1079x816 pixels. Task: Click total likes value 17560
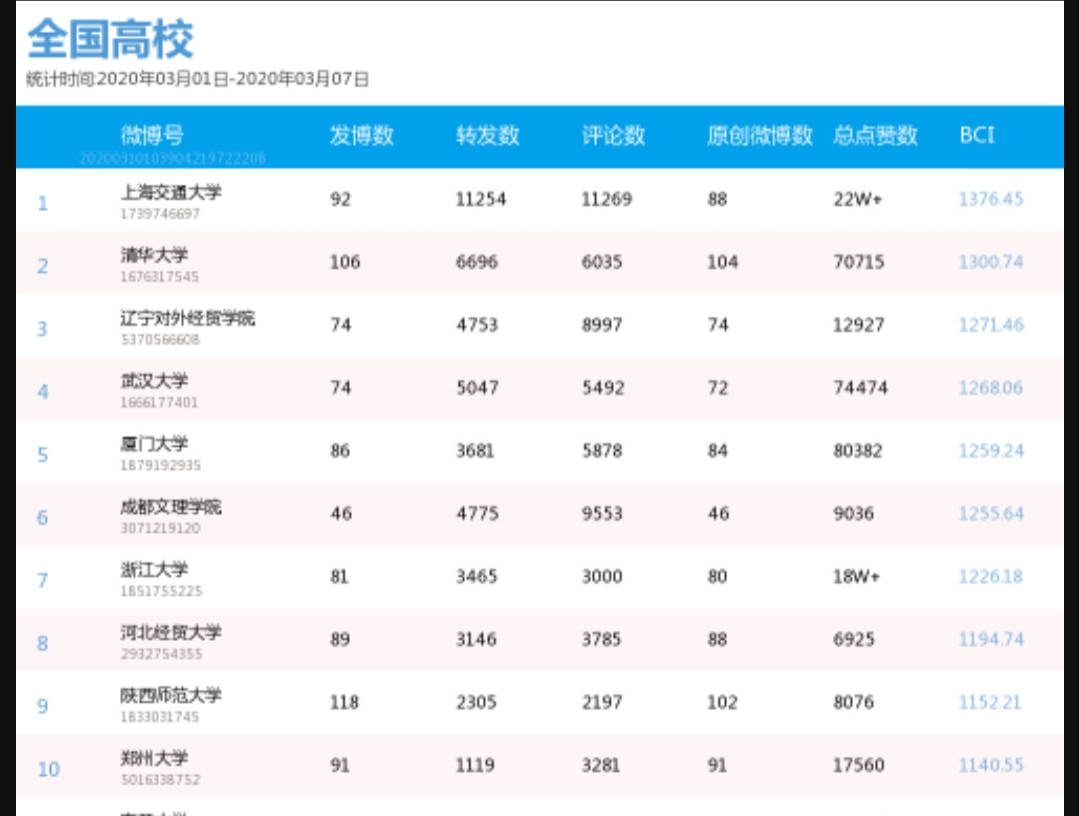click(859, 765)
